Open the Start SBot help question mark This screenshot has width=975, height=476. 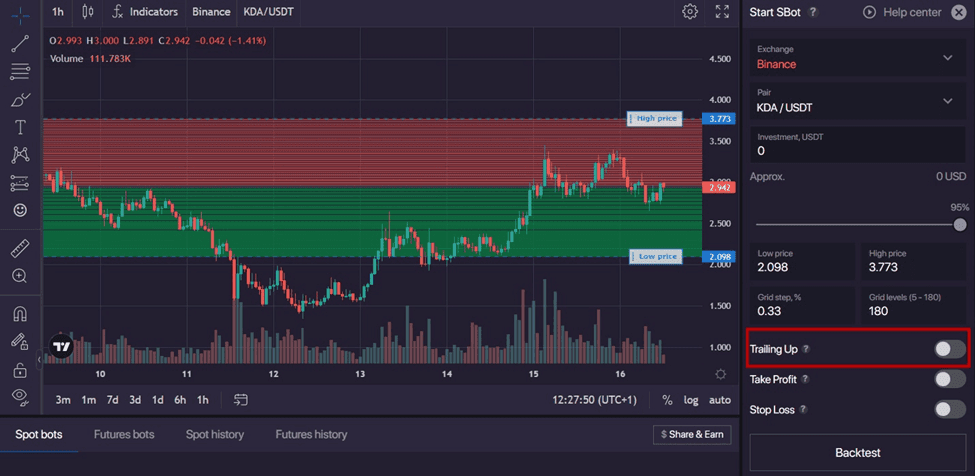point(813,12)
